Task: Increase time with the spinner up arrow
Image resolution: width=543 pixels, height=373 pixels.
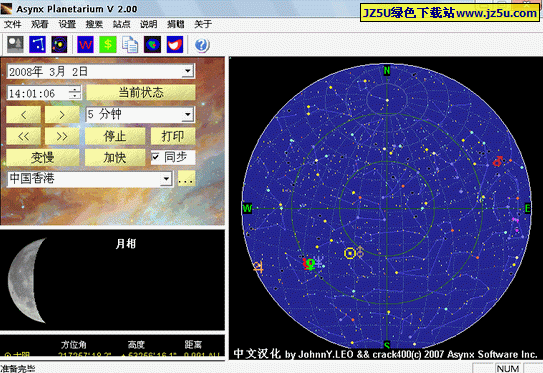Action: (74, 90)
